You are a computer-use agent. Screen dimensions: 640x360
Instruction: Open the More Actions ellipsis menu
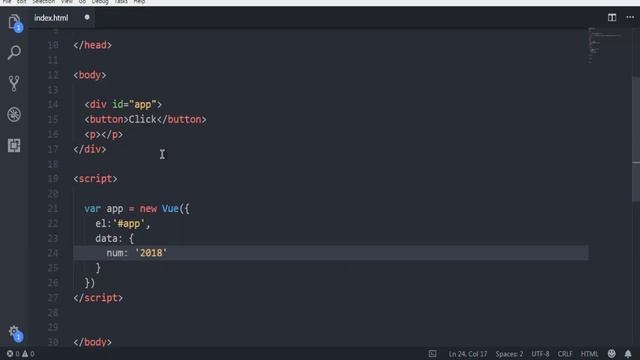(x=630, y=18)
